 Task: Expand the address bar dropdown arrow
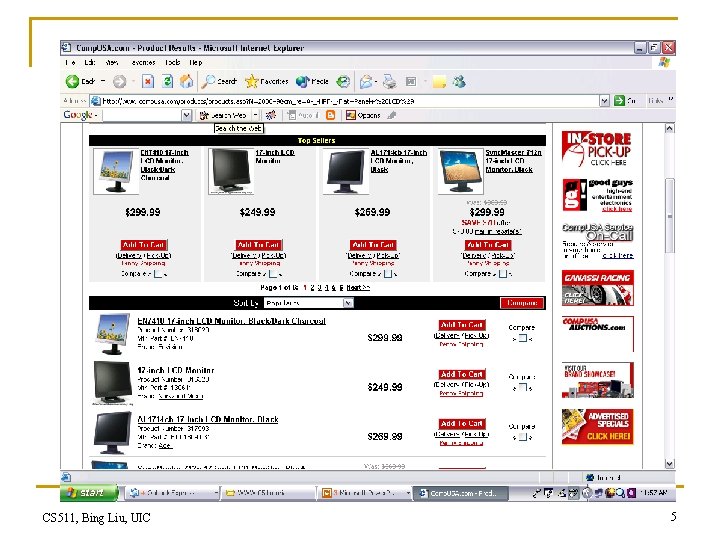point(604,101)
